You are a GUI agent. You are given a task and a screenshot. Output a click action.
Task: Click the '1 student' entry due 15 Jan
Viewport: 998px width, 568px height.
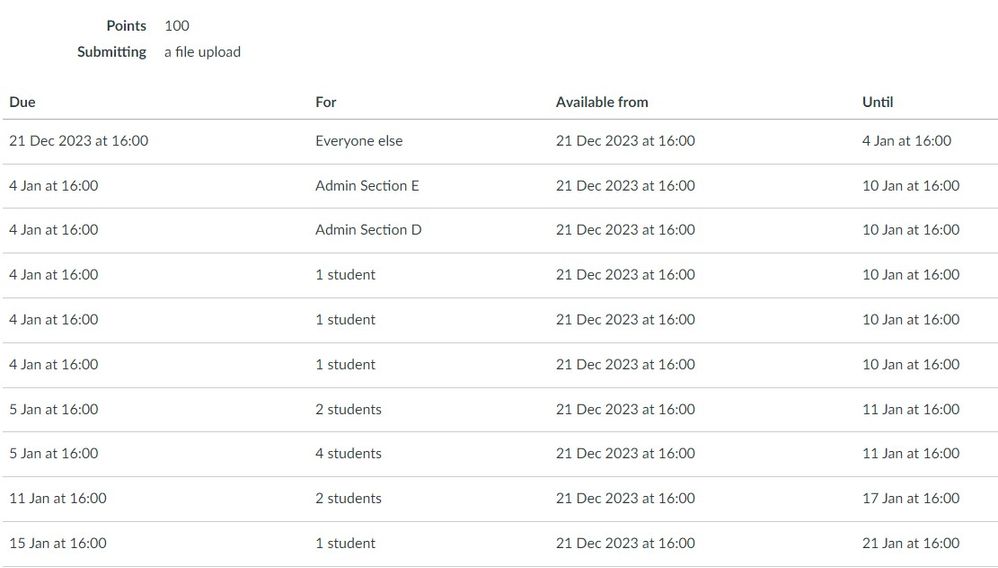click(x=345, y=543)
